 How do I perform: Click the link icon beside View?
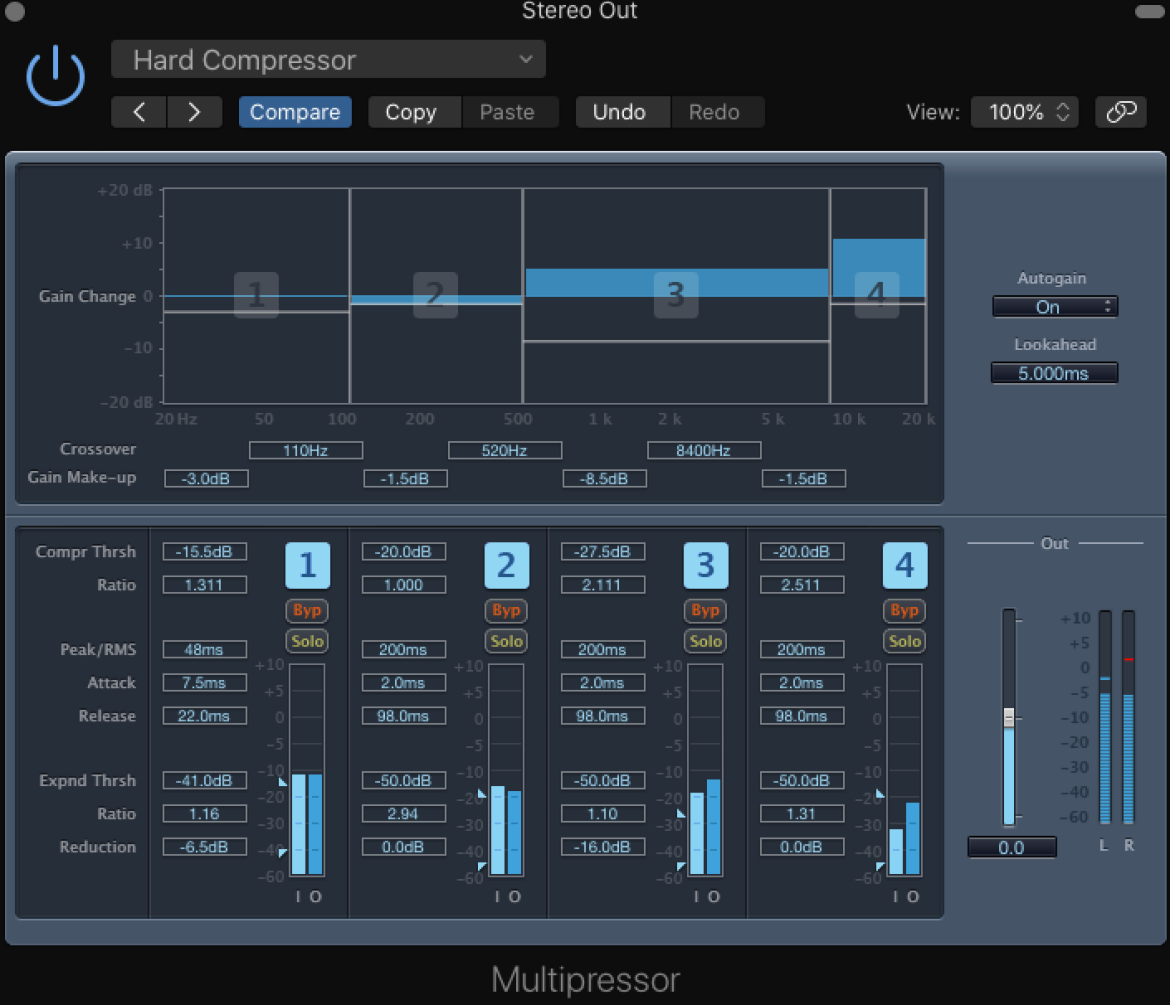click(x=1121, y=112)
